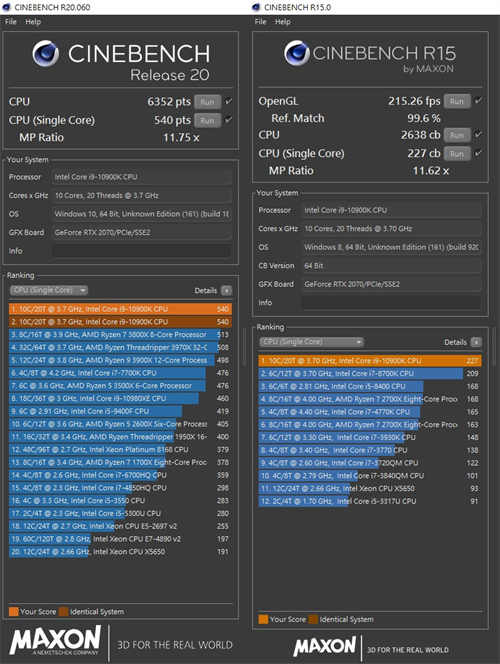This screenshot has height=664, width=500.
Task: Select the Ryzen 7 1700X row in R20
Action: (x=120, y=462)
